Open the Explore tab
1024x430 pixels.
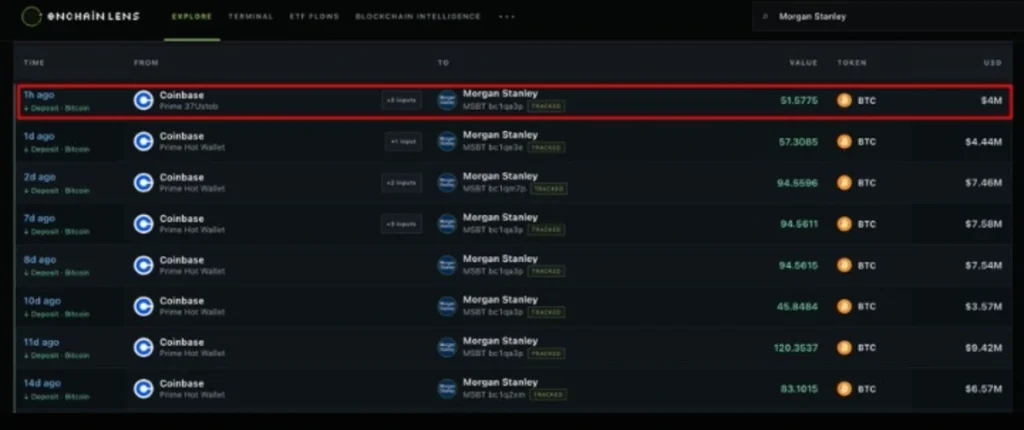[192, 17]
